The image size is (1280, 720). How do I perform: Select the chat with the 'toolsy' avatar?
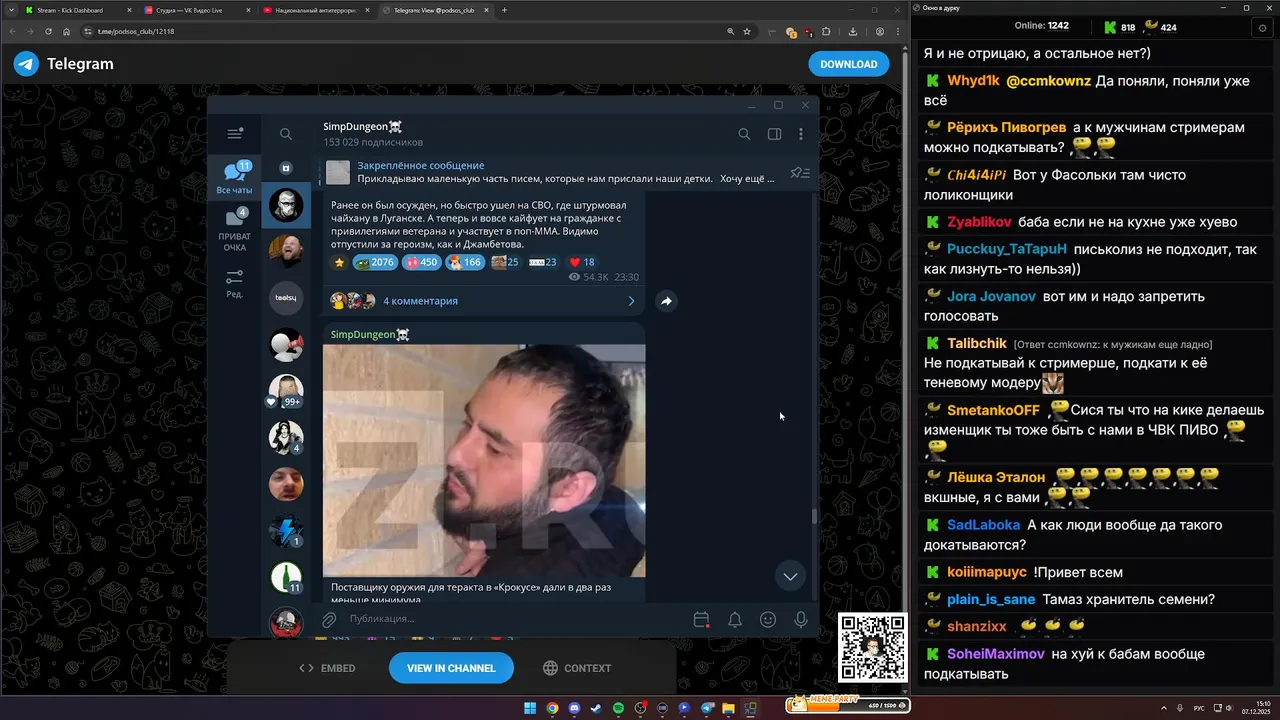pos(286,298)
